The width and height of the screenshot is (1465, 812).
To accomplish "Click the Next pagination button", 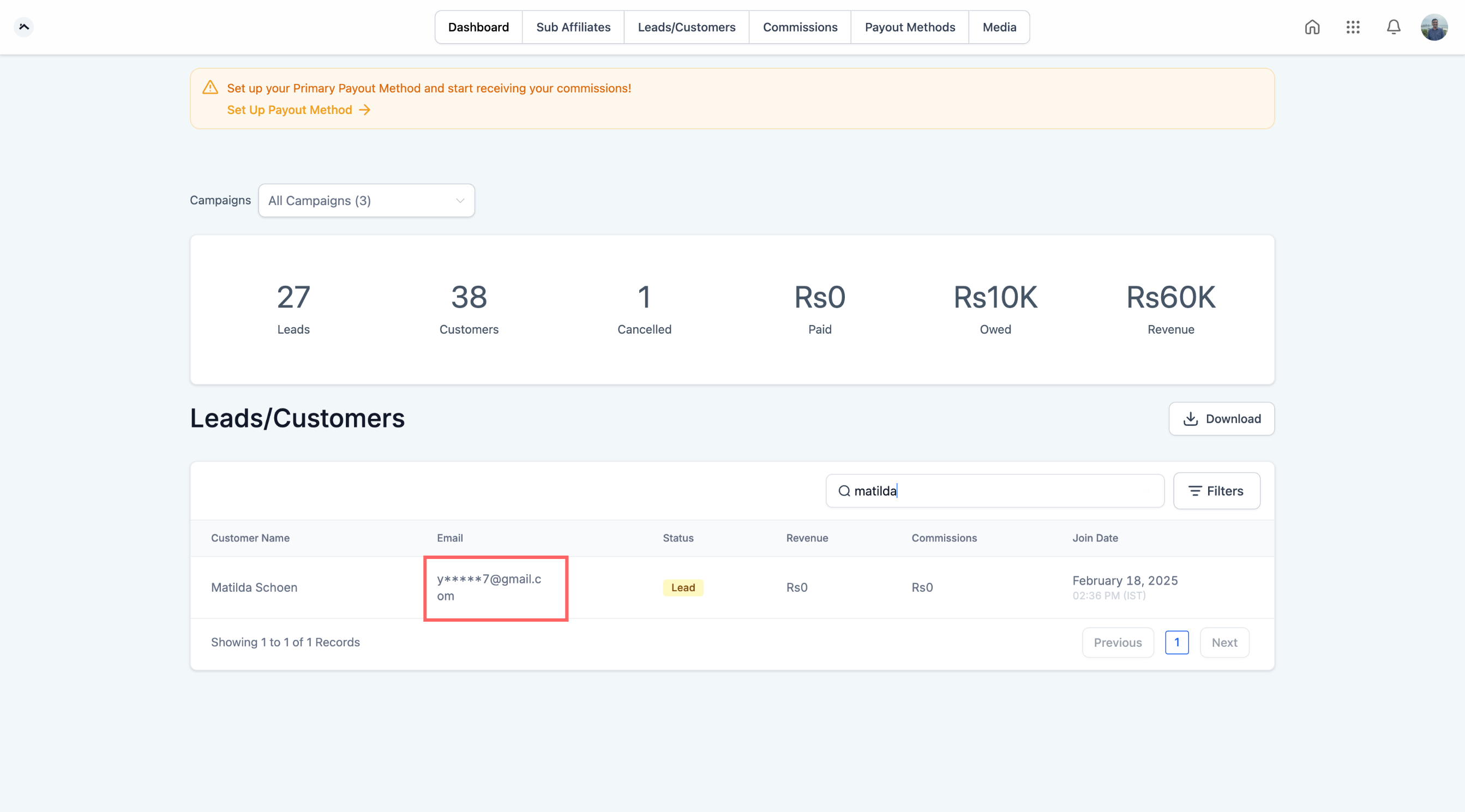I will pyautogui.click(x=1224, y=642).
